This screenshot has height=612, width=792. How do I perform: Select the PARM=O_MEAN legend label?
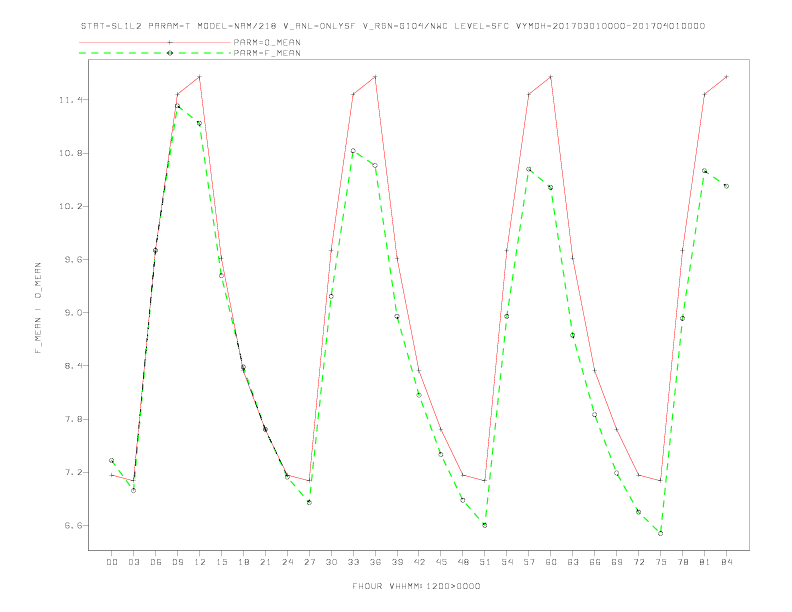click(x=267, y=42)
